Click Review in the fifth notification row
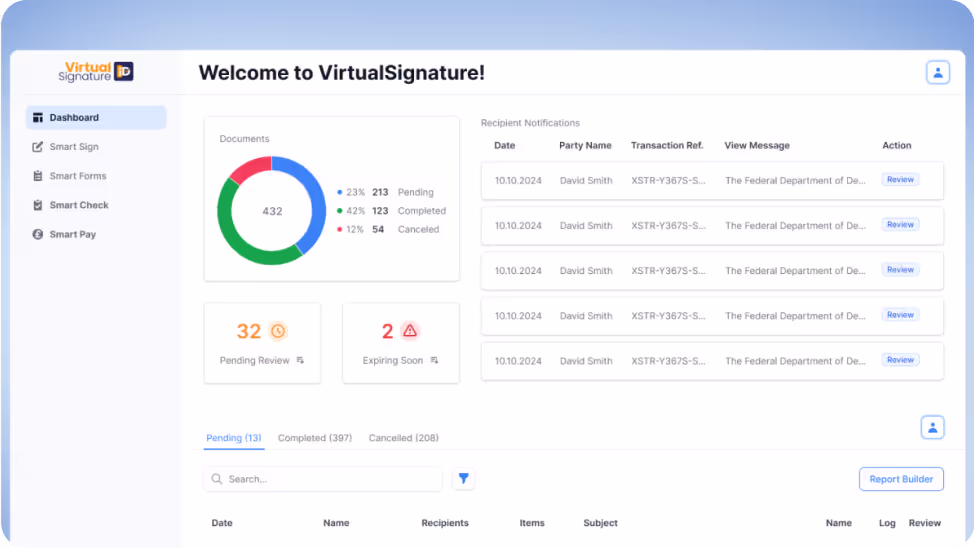This screenshot has height=548, width=974. [x=900, y=360]
